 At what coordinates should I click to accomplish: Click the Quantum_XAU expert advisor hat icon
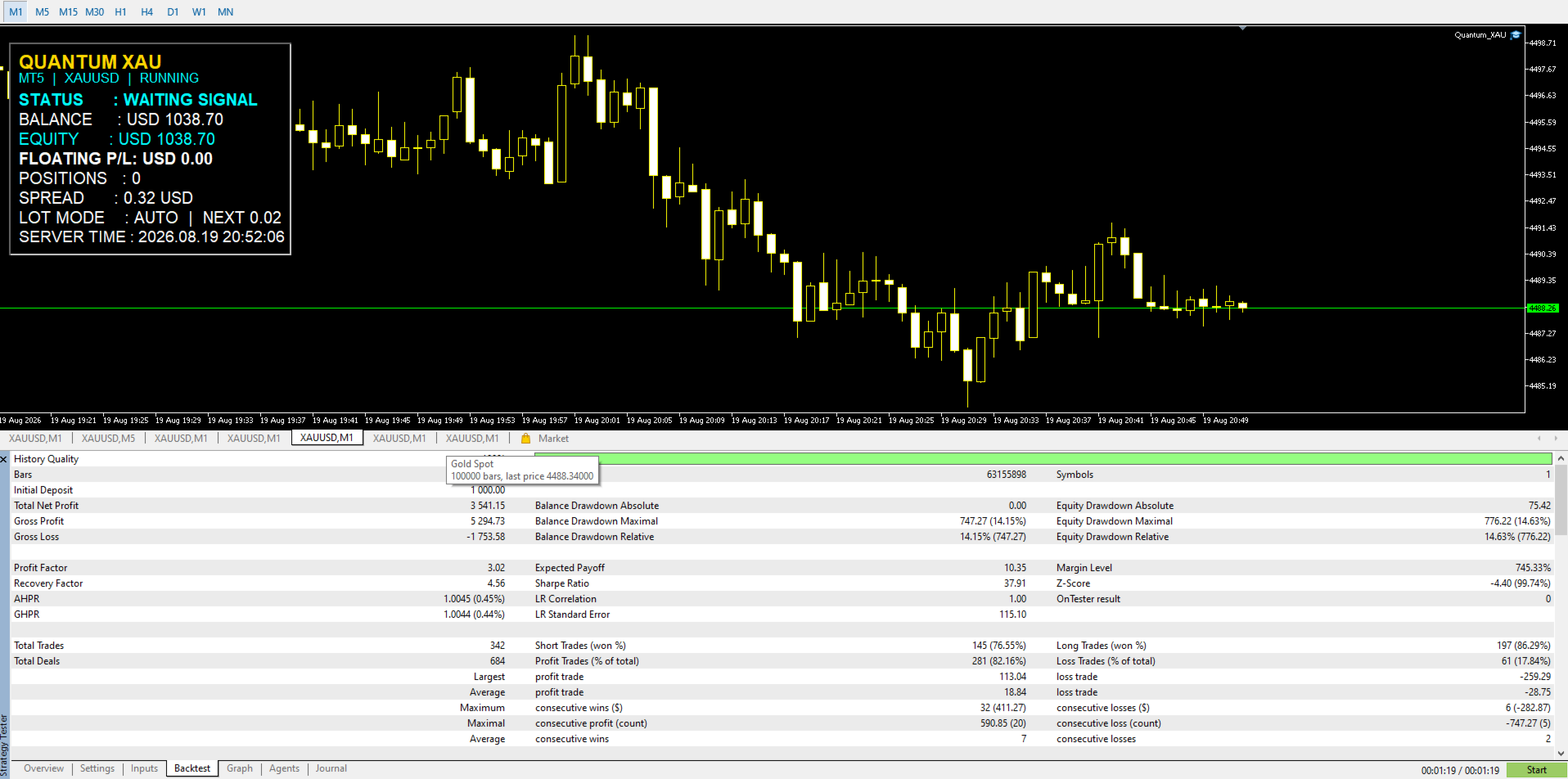[x=1516, y=35]
